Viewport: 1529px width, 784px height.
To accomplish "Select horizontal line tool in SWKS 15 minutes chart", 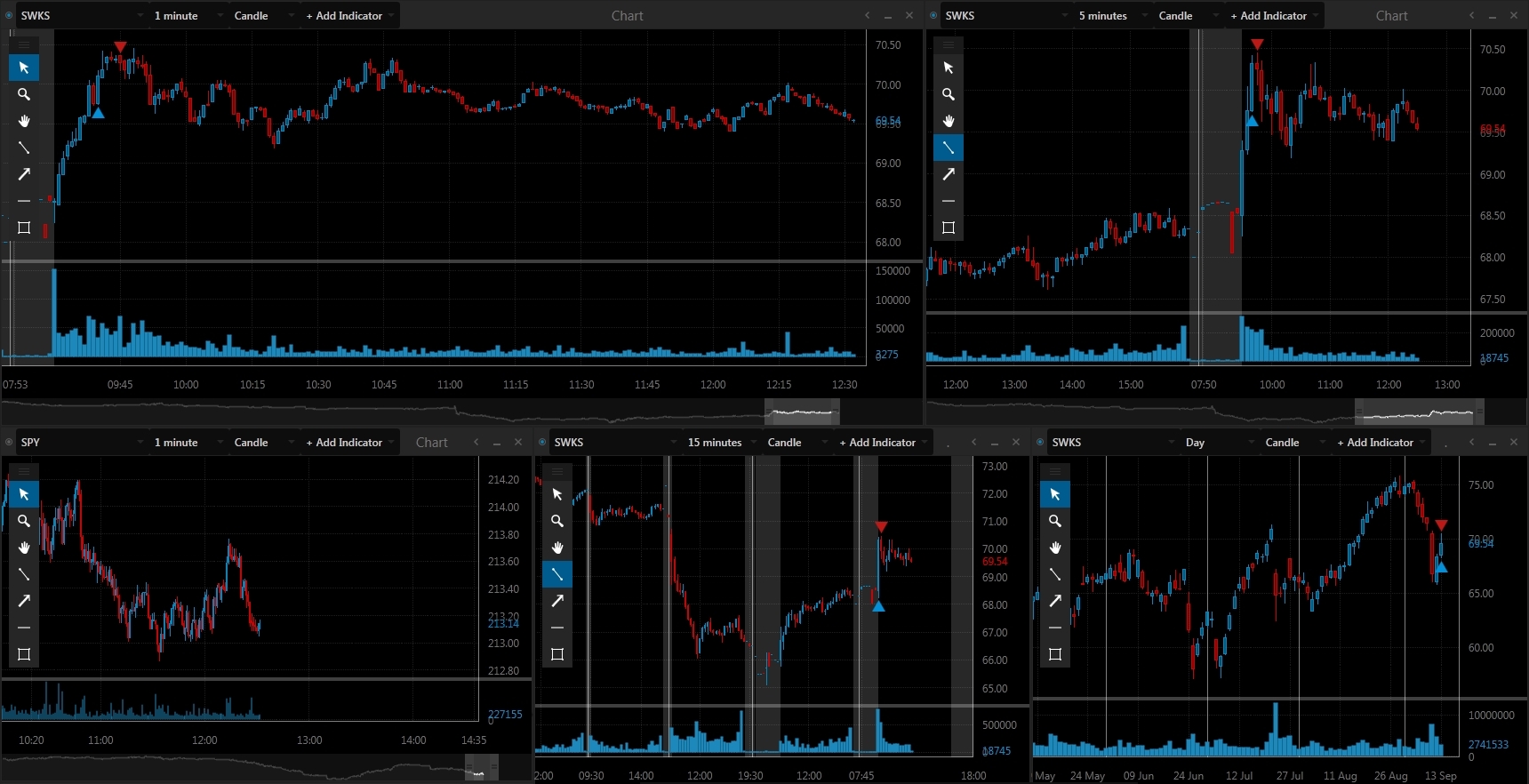I will click(x=557, y=628).
